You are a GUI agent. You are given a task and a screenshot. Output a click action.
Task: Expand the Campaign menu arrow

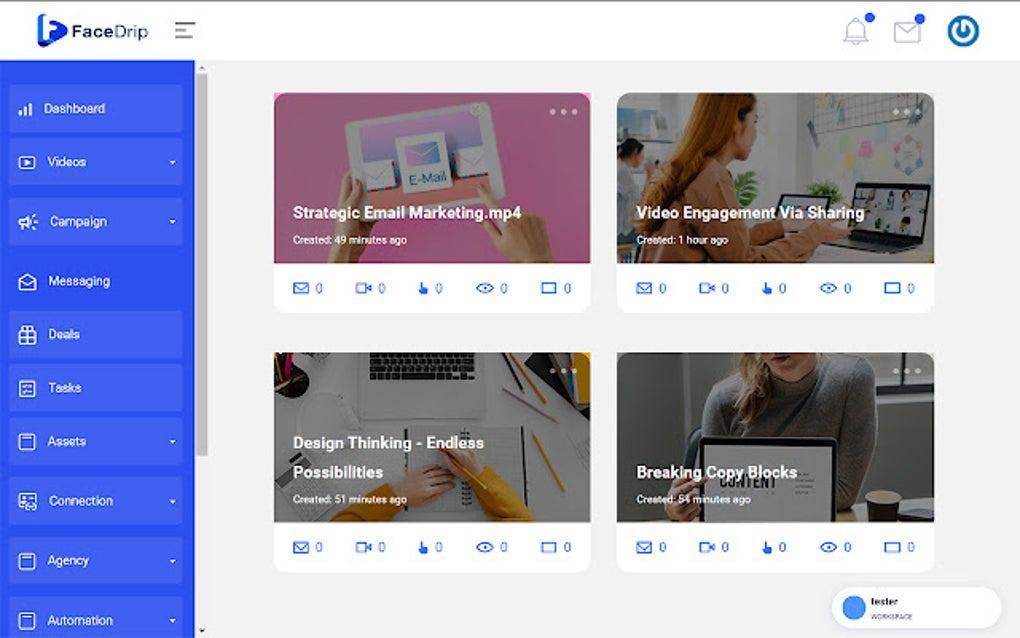tap(172, 222)
